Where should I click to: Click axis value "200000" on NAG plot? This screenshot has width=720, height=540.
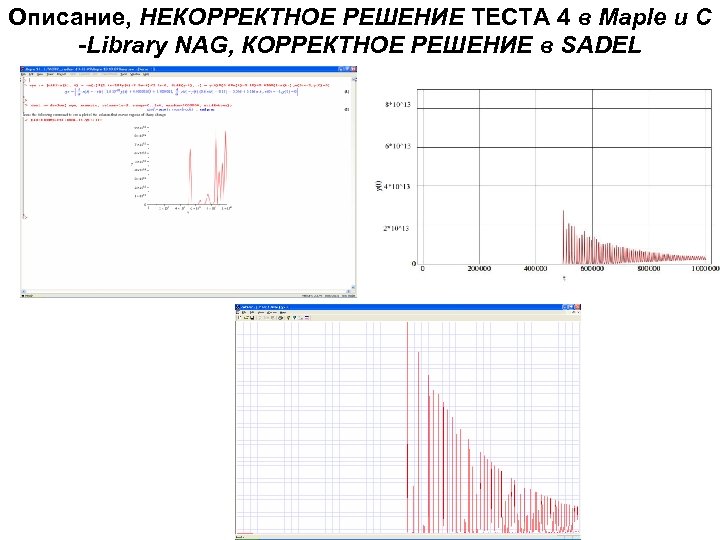pos(479,268)
